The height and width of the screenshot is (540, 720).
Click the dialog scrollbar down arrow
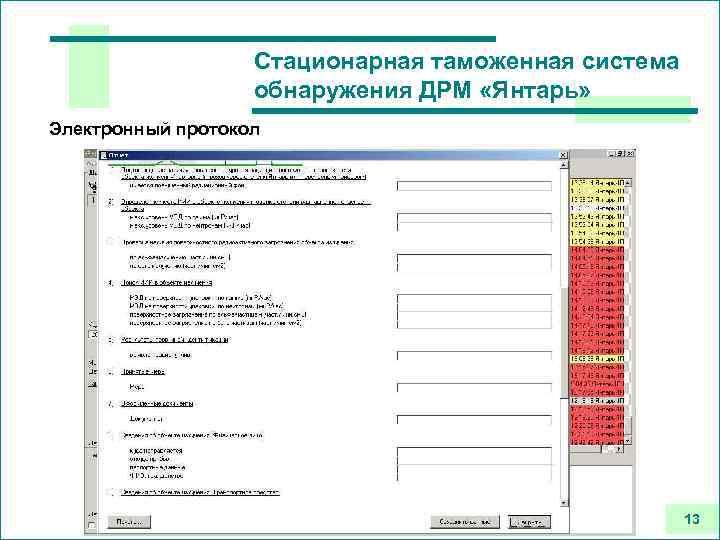564,503
